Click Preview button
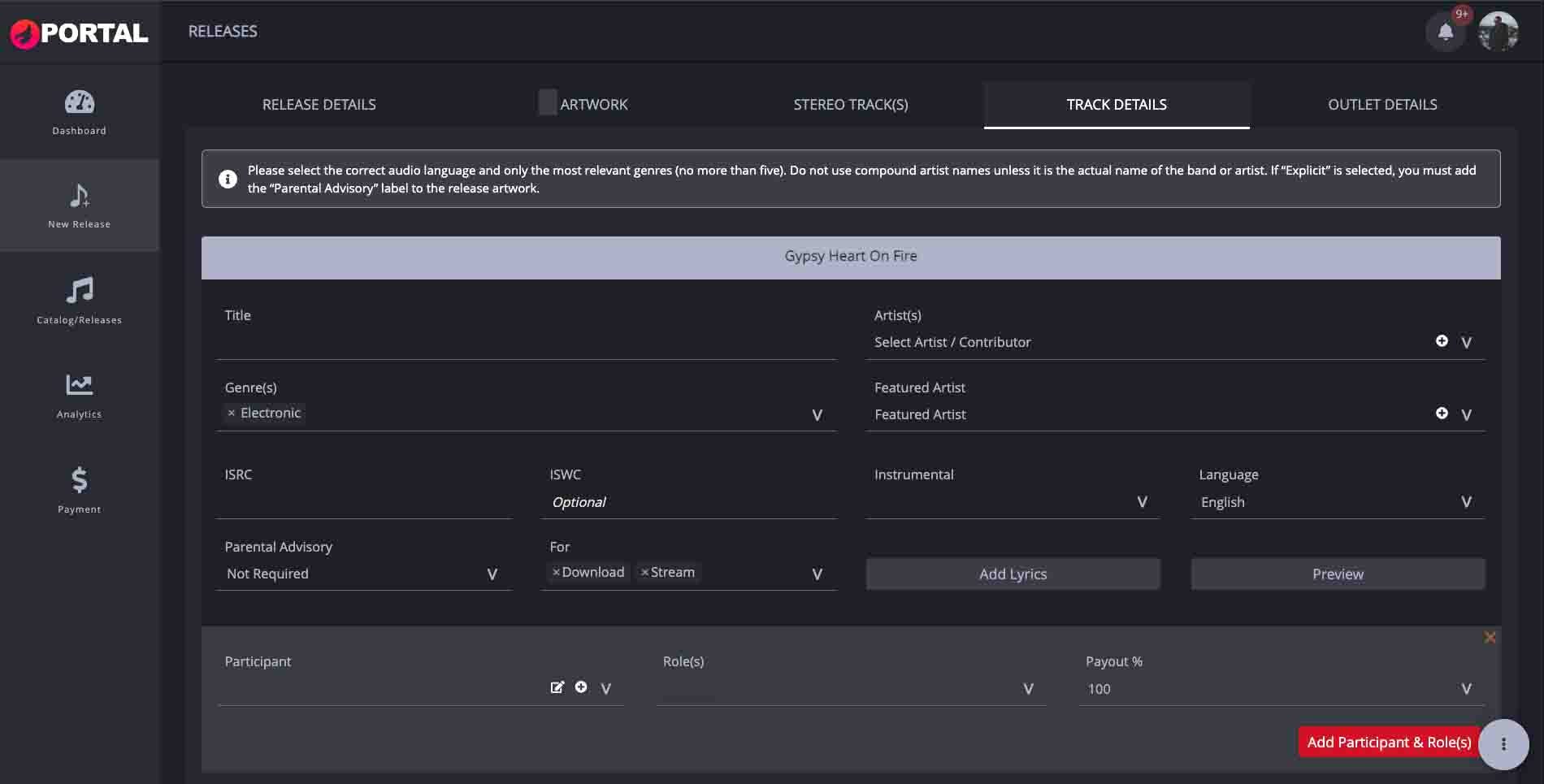1544x784 pixels. tap(1338, 574)
